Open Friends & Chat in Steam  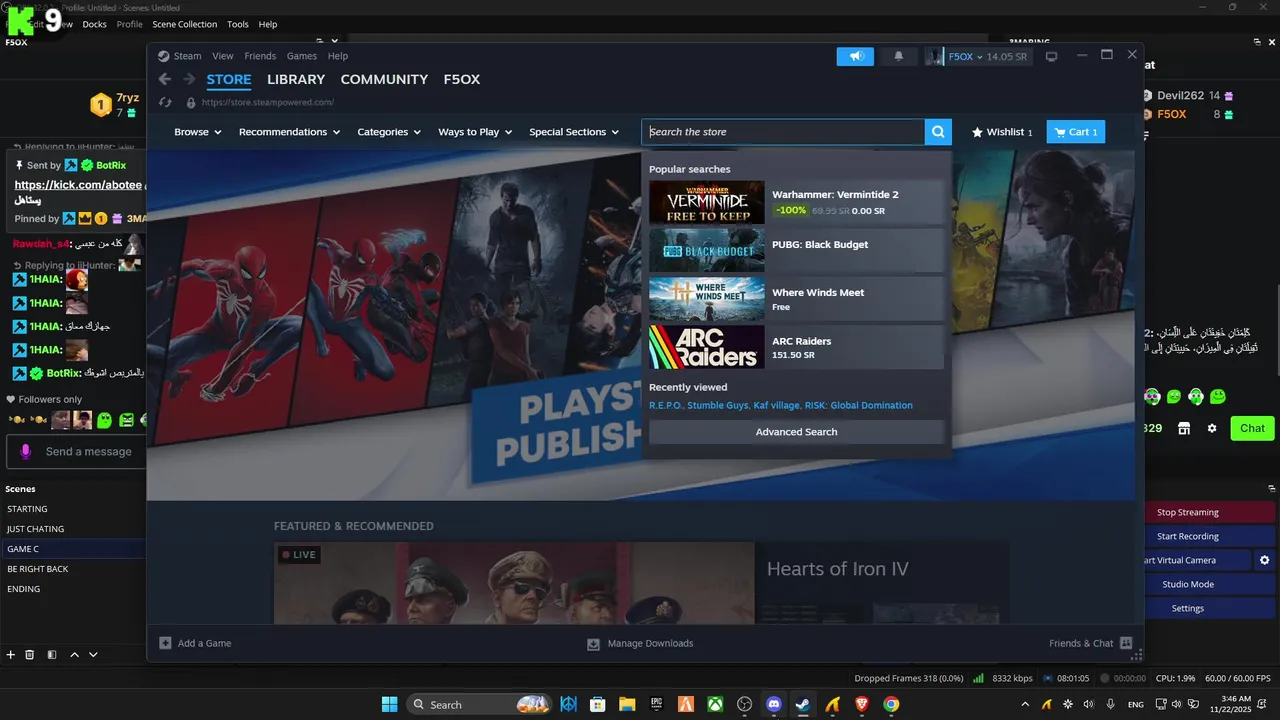coord(1090,643)
